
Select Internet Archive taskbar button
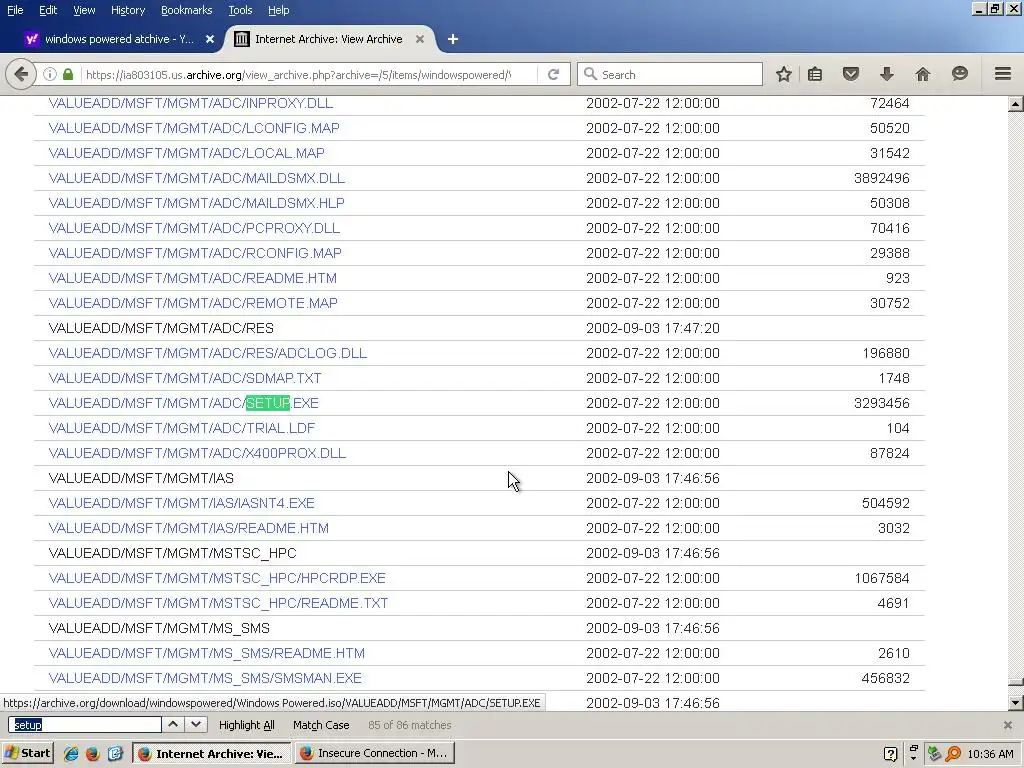[212, 753]
